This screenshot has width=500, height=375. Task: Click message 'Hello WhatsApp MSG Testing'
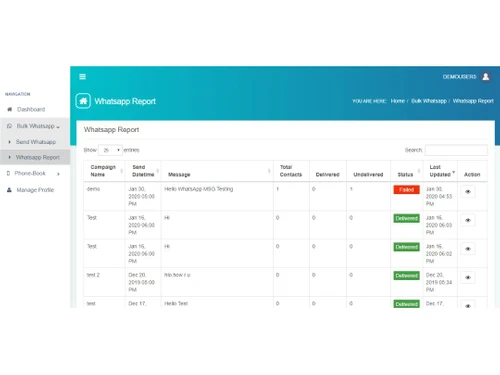click(199, 189)
